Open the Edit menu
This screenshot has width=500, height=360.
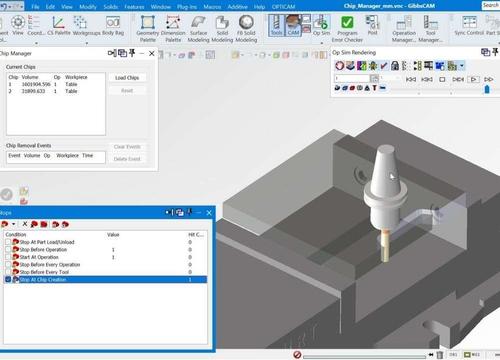50,7
